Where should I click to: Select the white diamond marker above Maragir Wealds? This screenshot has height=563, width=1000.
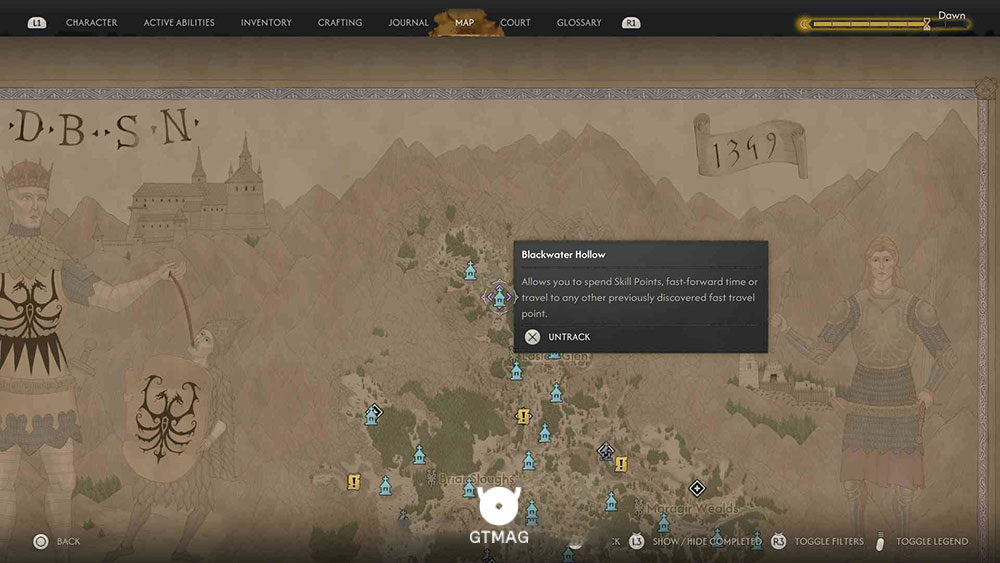(x=697, y=488)
